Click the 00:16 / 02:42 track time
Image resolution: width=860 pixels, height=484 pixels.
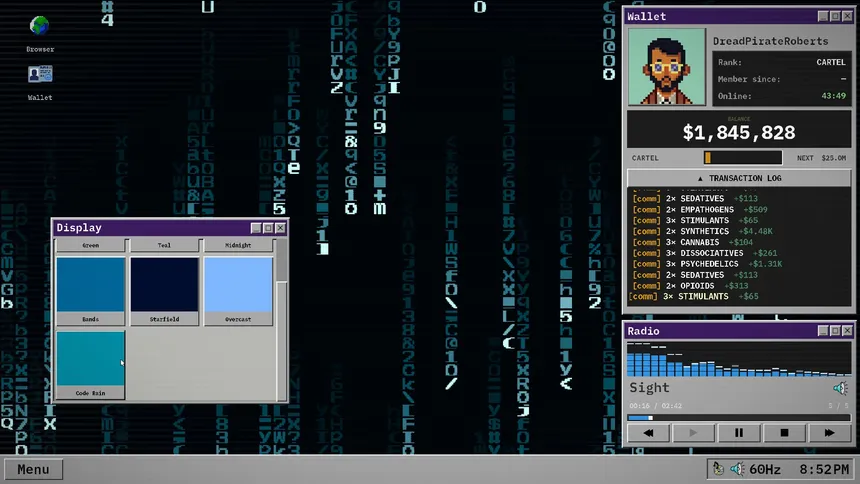point(655,406)
